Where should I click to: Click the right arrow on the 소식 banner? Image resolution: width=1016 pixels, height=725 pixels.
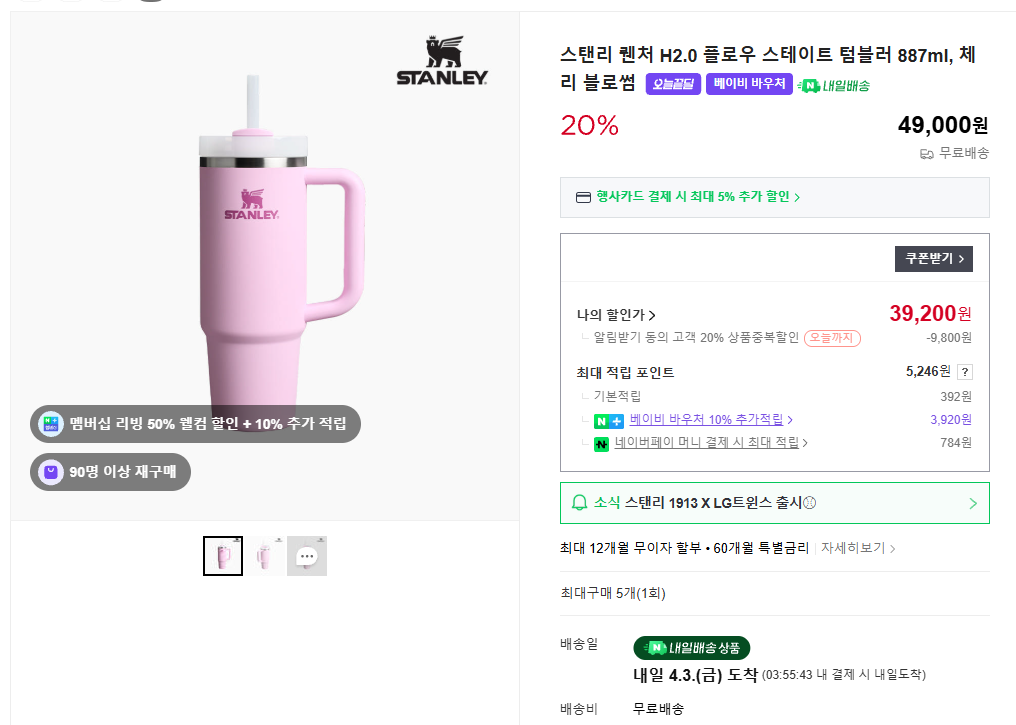(973, 503)
